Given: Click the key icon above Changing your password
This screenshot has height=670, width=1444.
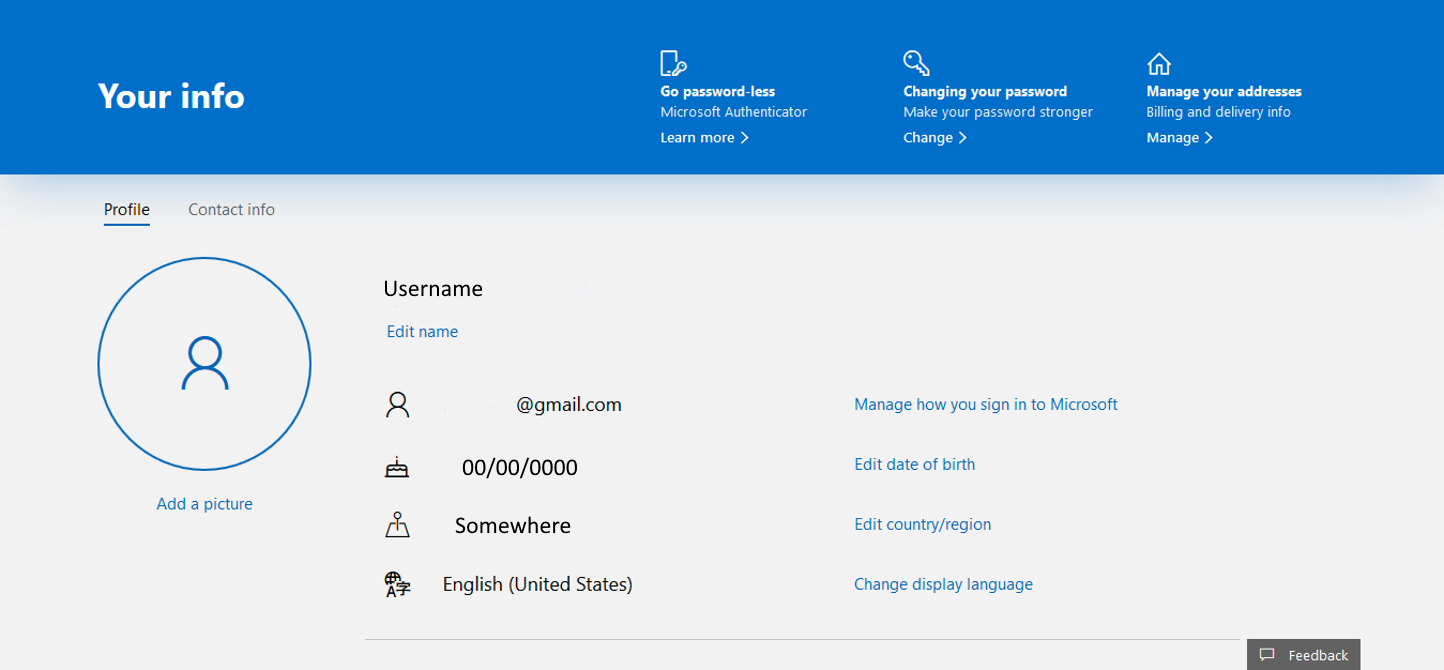Looking at the screenshot, I should pos(916,63).
